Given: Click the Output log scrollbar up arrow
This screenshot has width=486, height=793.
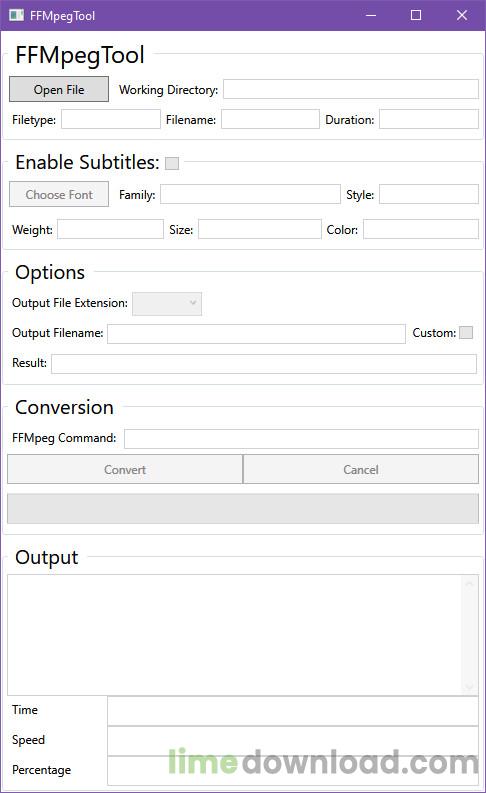Looking at the screenshot, I should (x=469, y=584).
